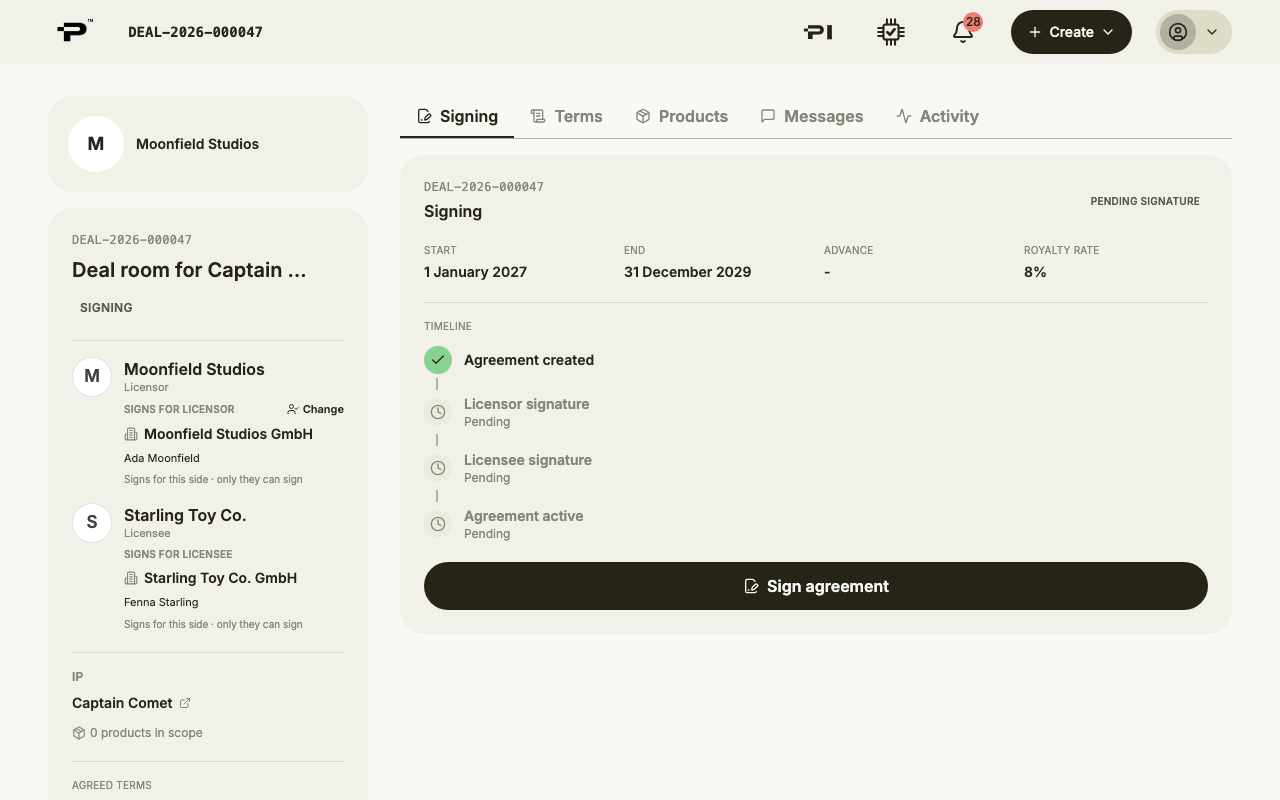Click the Starling Toy Co. avatar
Image resolution: width=1280 pixels, height=800 pixels.
pyautogui.click(x=92, y=523)
